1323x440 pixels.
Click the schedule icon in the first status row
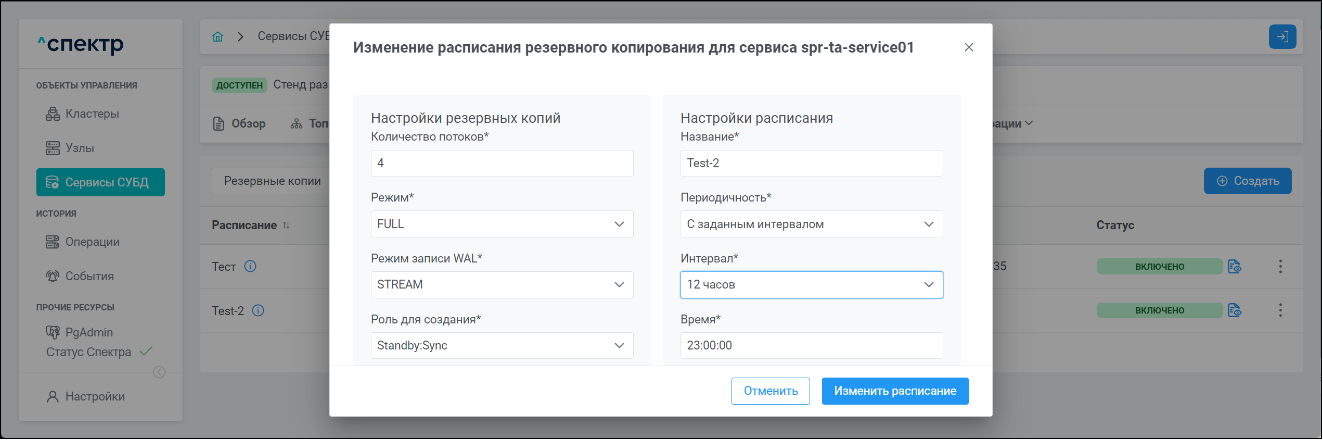1235,266
